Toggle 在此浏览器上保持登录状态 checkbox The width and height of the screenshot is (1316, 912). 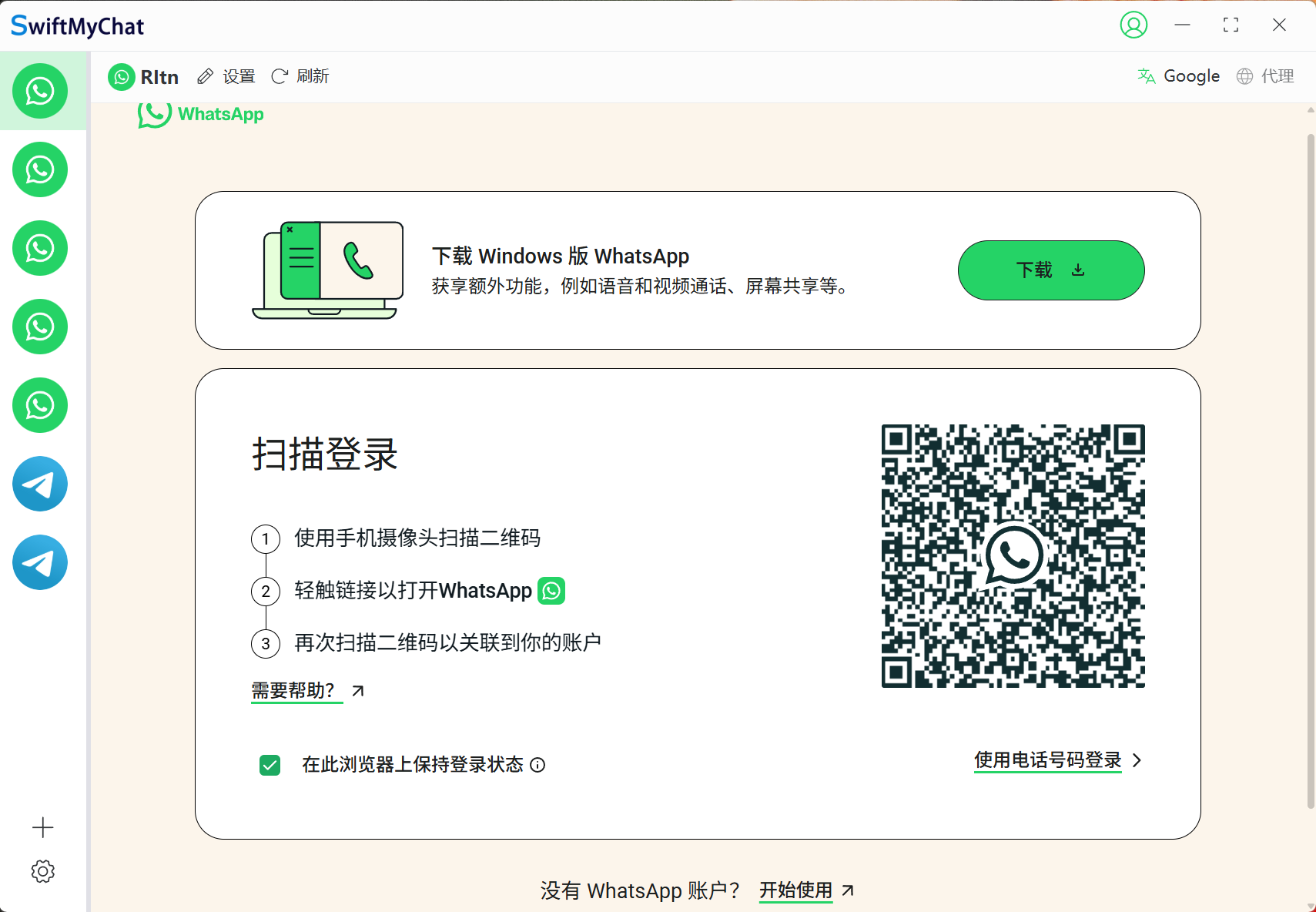tap(270, 765)
